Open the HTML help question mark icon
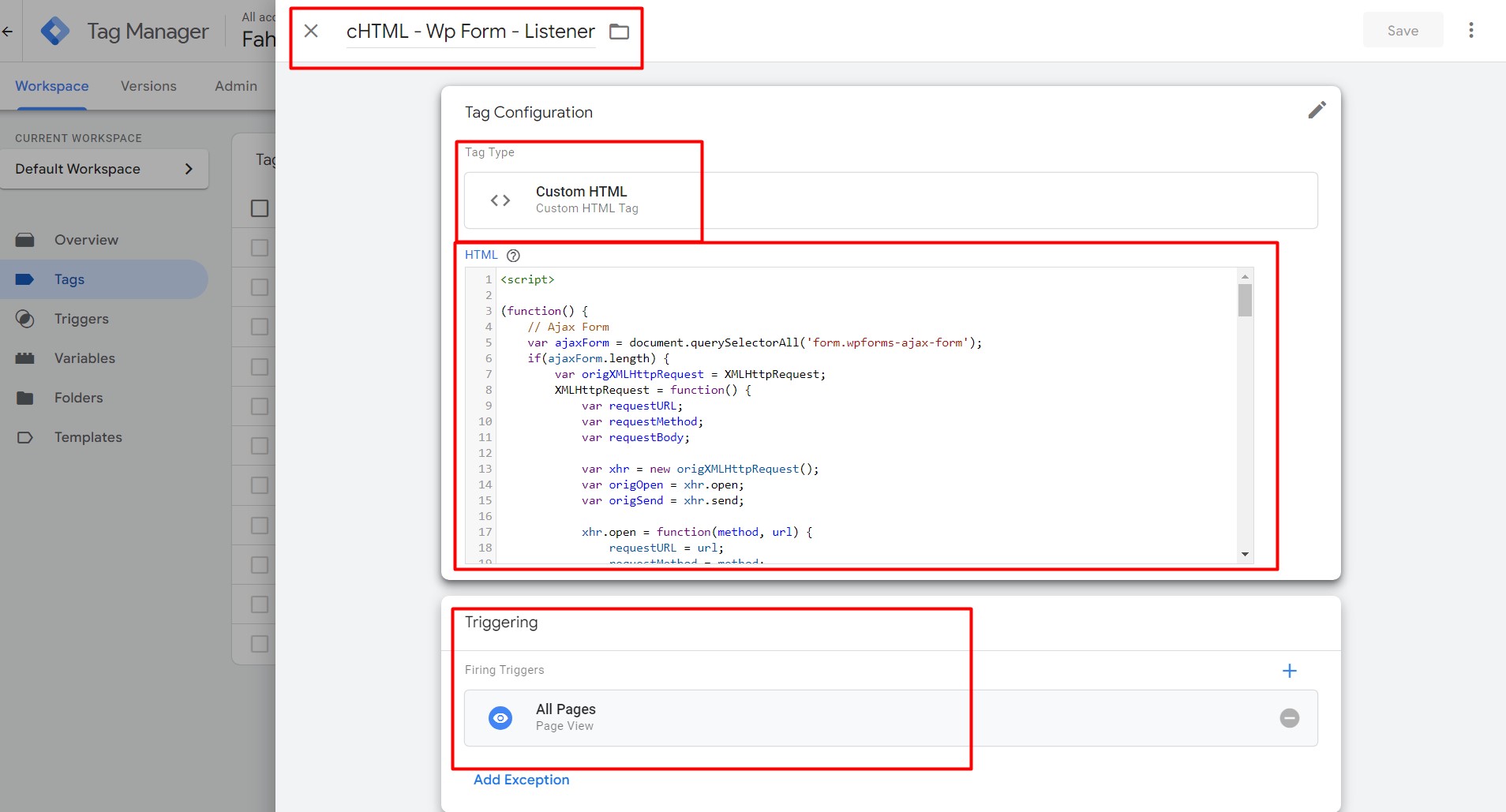The width and height of the screenshot is (1506, 812). [513, 255]
